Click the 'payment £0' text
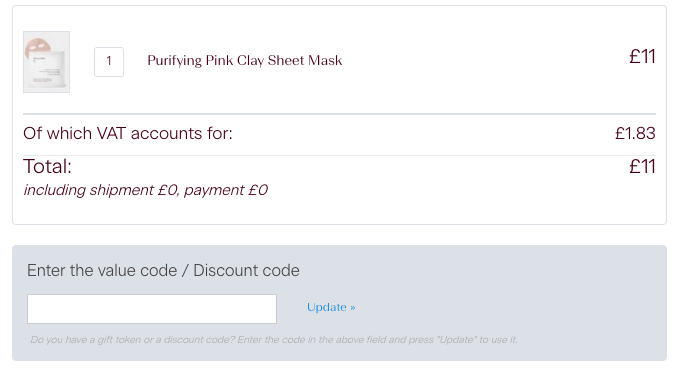The width and height of the screenshot is (677, 369). [x=226, y=190]
